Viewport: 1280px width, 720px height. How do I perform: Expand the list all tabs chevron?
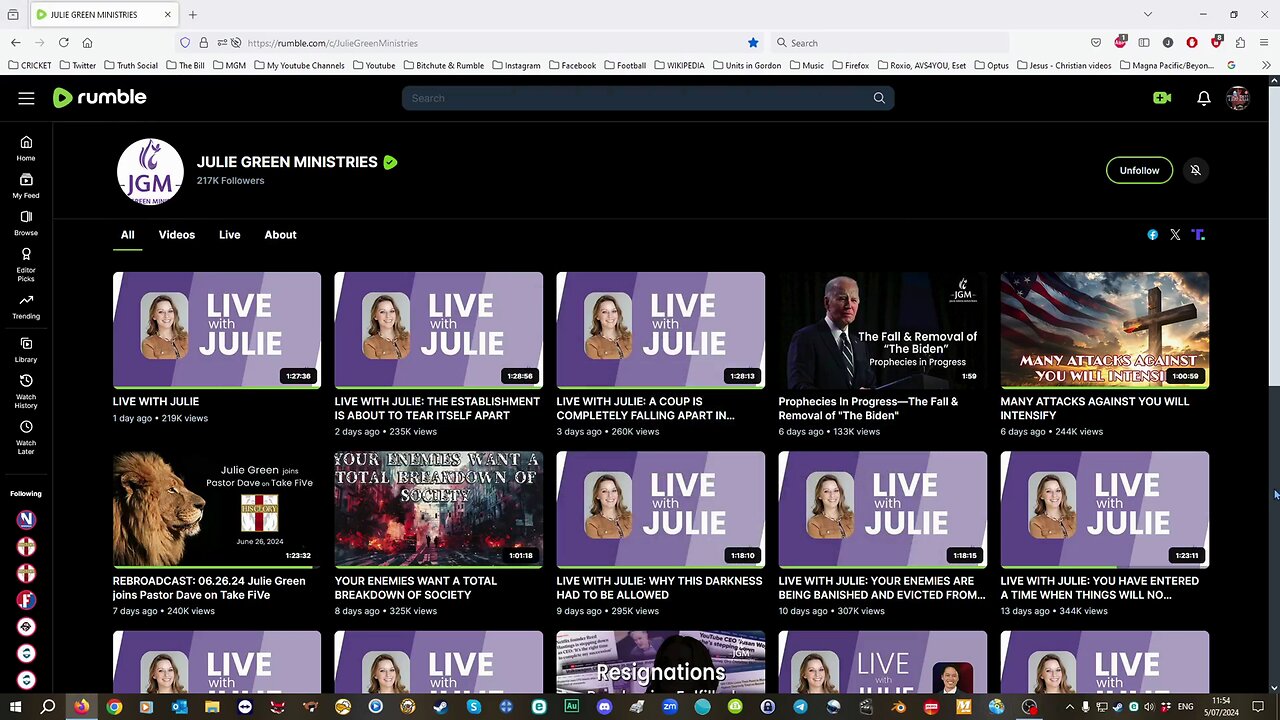point(1147,15)
